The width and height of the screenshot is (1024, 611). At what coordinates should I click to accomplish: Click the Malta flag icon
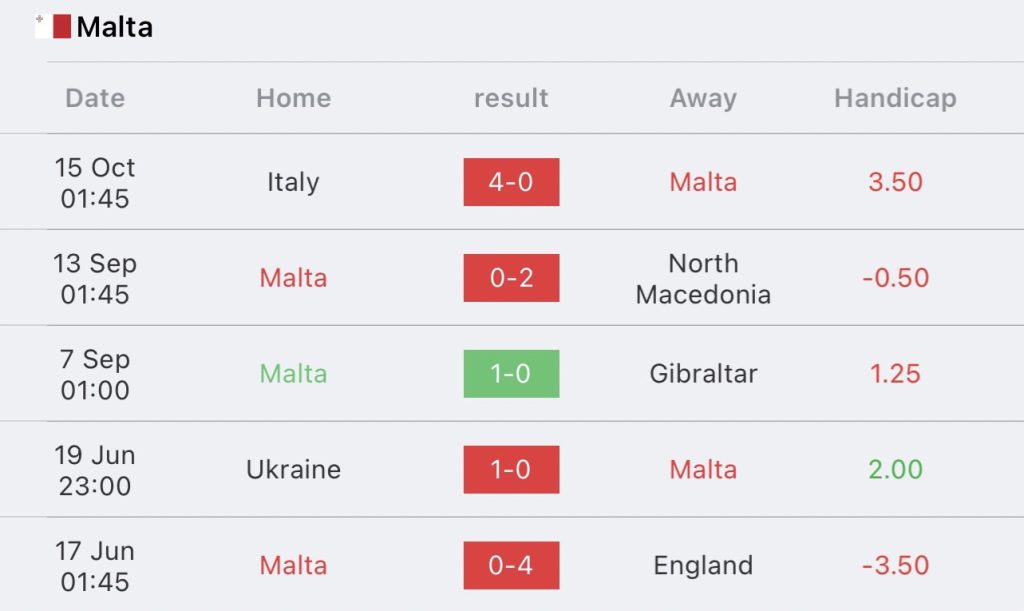[x=53, y=27]
